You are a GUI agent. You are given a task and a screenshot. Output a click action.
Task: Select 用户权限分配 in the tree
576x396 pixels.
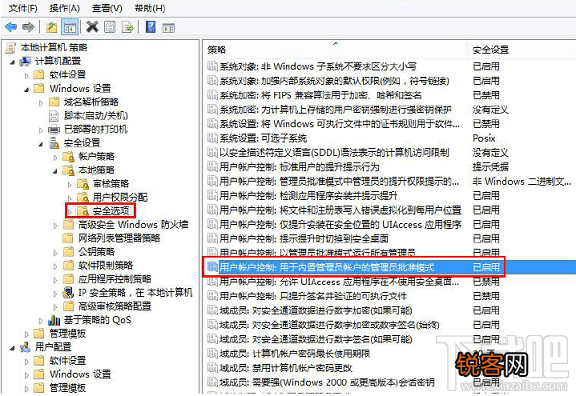click(120, 197)
